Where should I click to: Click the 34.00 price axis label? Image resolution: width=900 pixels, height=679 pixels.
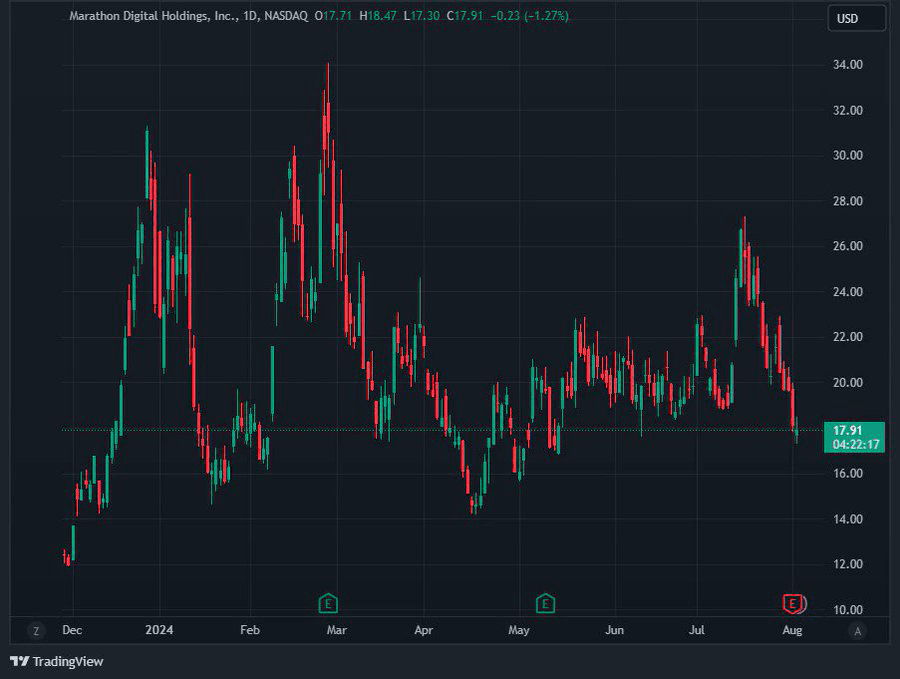click(x=848, y=65)
